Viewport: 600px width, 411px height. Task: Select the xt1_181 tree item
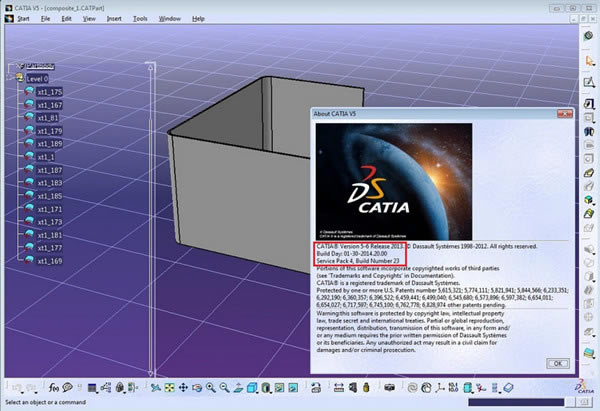click(x=49, y=235)
